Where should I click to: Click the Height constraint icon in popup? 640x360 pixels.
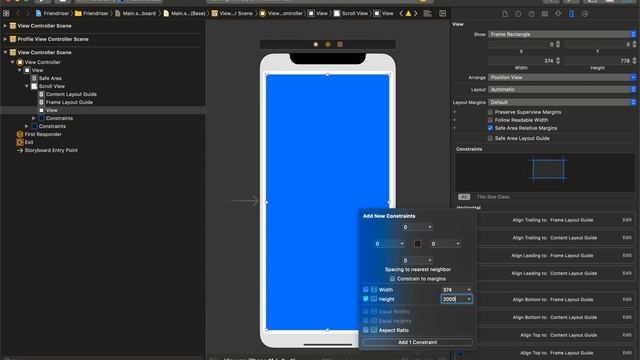coord(374,299)
